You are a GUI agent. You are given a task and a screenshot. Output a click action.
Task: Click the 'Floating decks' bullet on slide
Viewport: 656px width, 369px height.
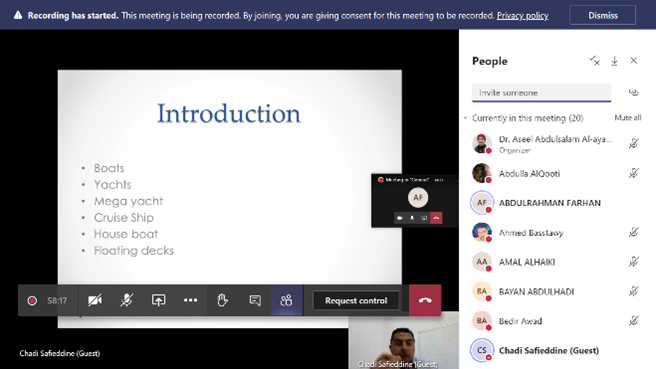133,251
